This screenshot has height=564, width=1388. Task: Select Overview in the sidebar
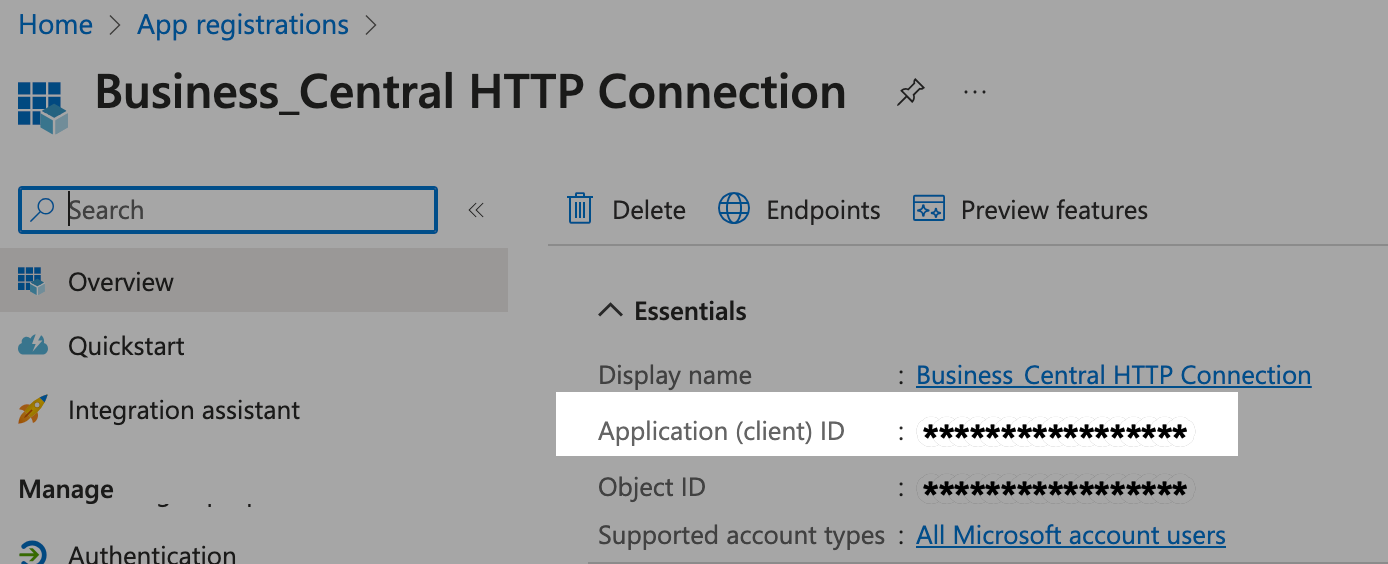click(254, 281)
